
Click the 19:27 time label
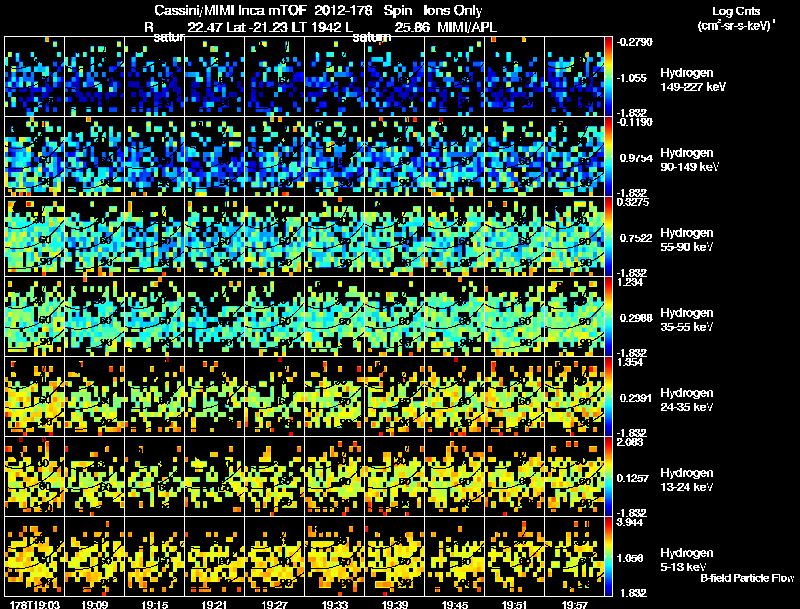274,604
